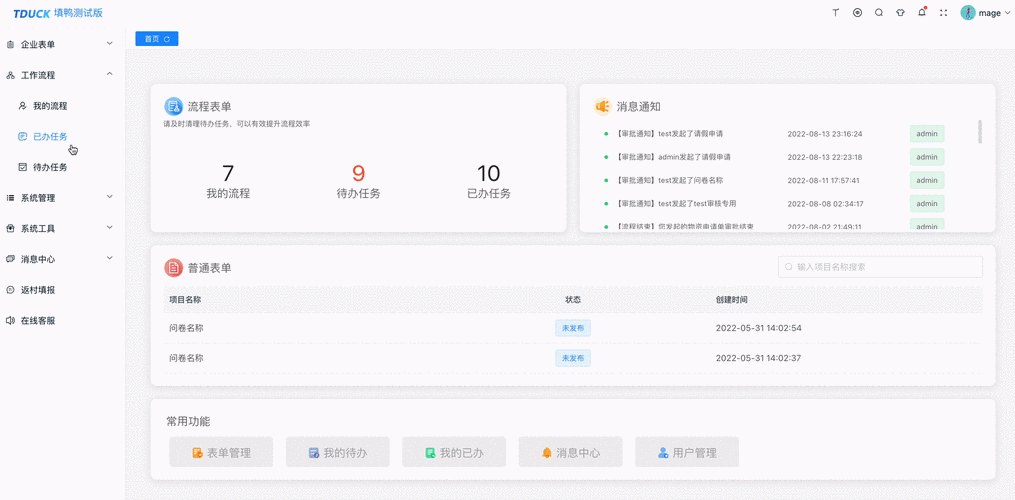Click the refresh icon on 首页 tab
This screenshot has height=500, width=1015.
(167, 39)
